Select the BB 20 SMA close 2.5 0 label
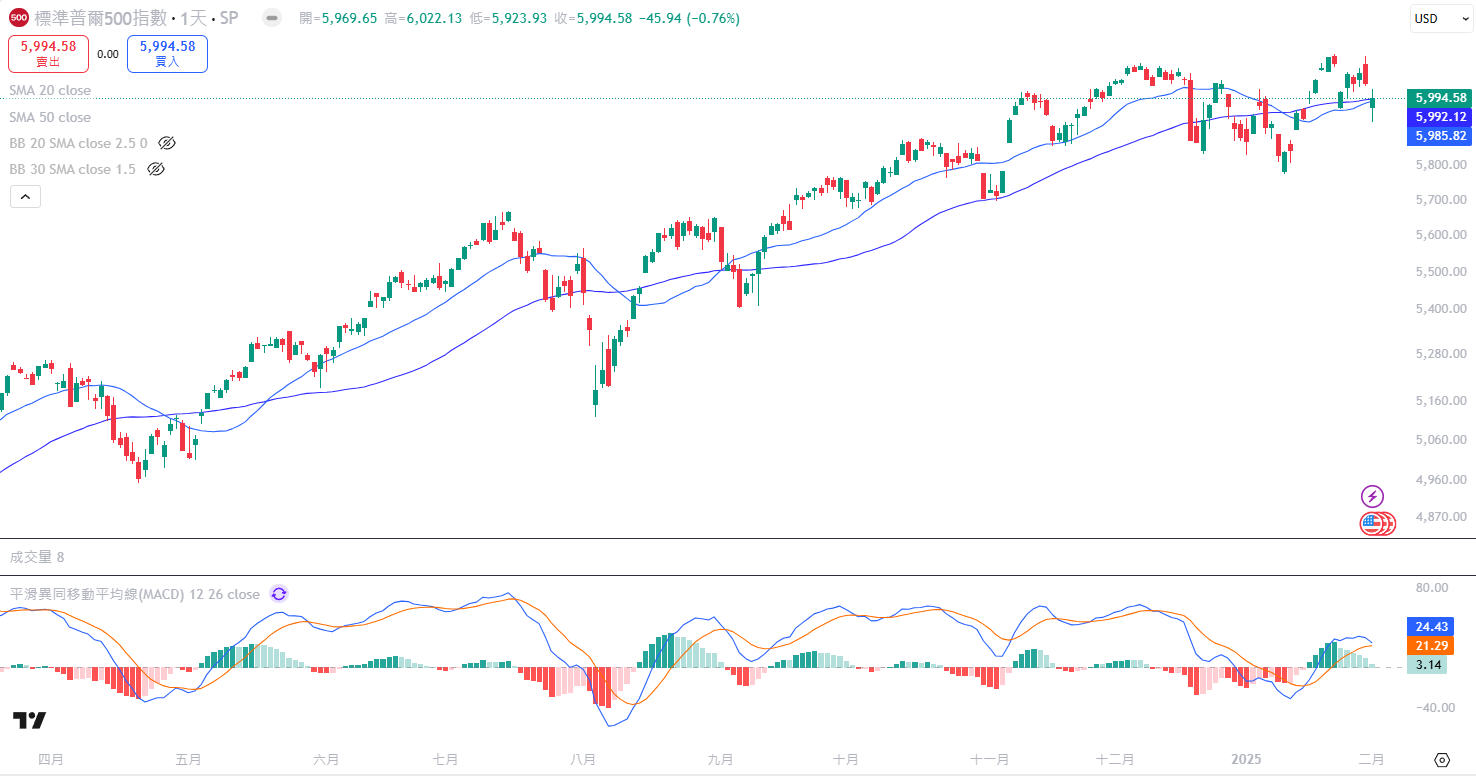Screen dimensions: 1476x777 point(79,143)
